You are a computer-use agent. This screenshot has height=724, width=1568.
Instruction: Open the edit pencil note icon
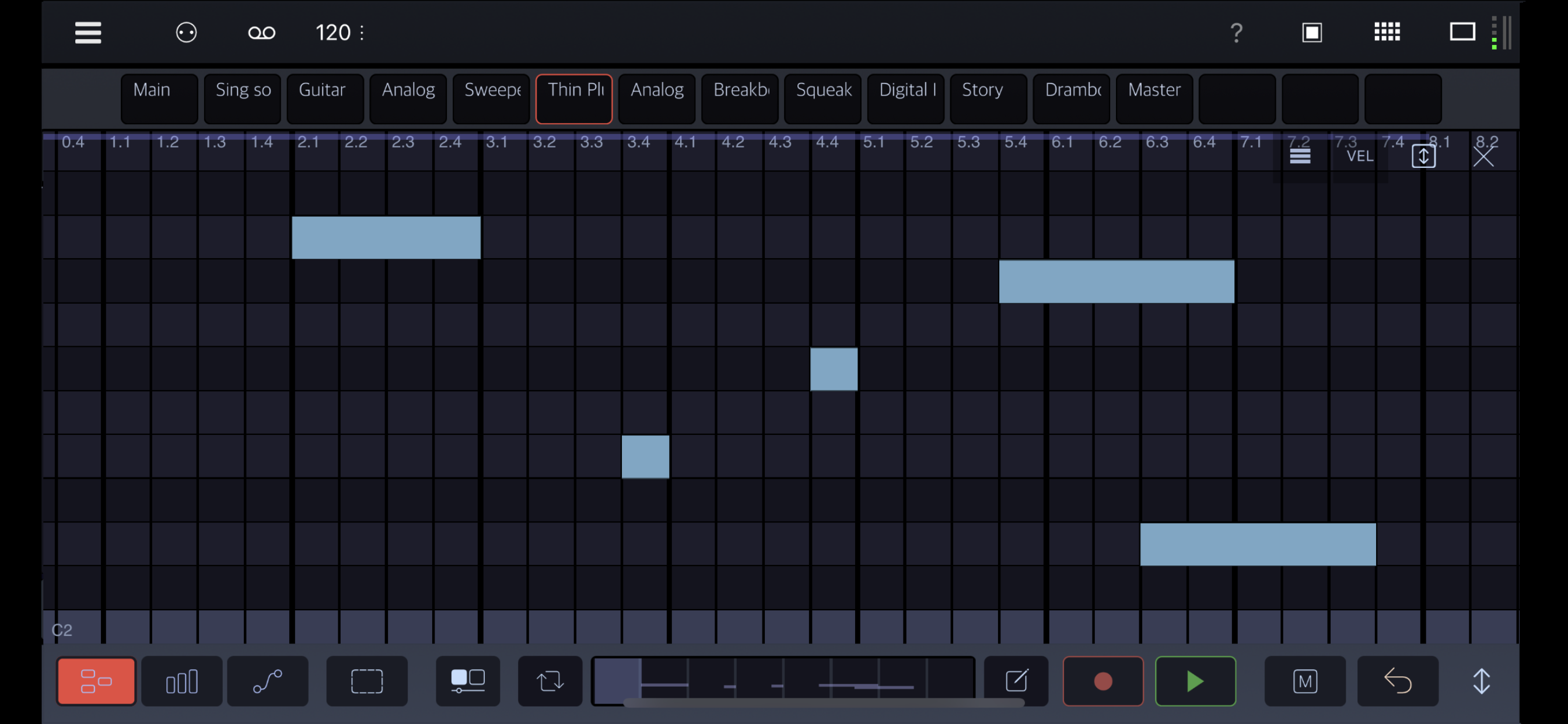click(x=1017, y=681)
